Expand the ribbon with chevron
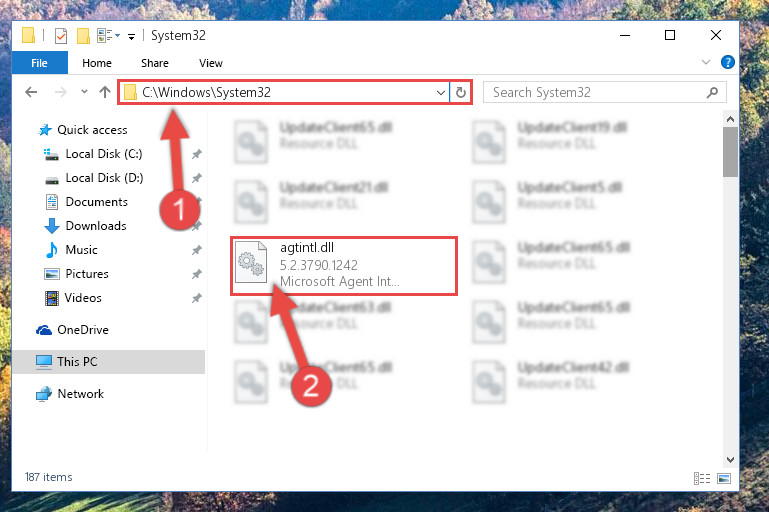Screen dimensions: 769x512 (x=706, y=62)
